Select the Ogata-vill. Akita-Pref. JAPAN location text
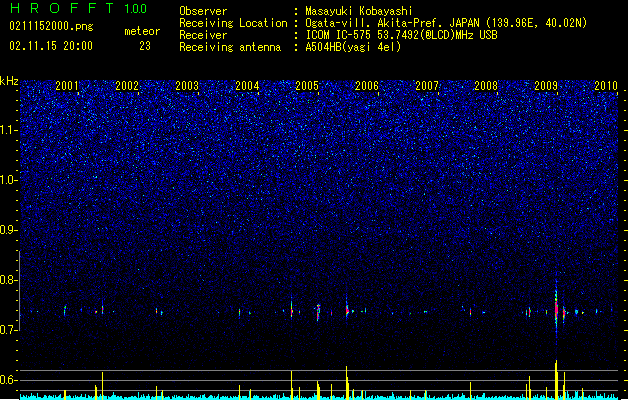The image size is (629, 400). coord(446,23)
